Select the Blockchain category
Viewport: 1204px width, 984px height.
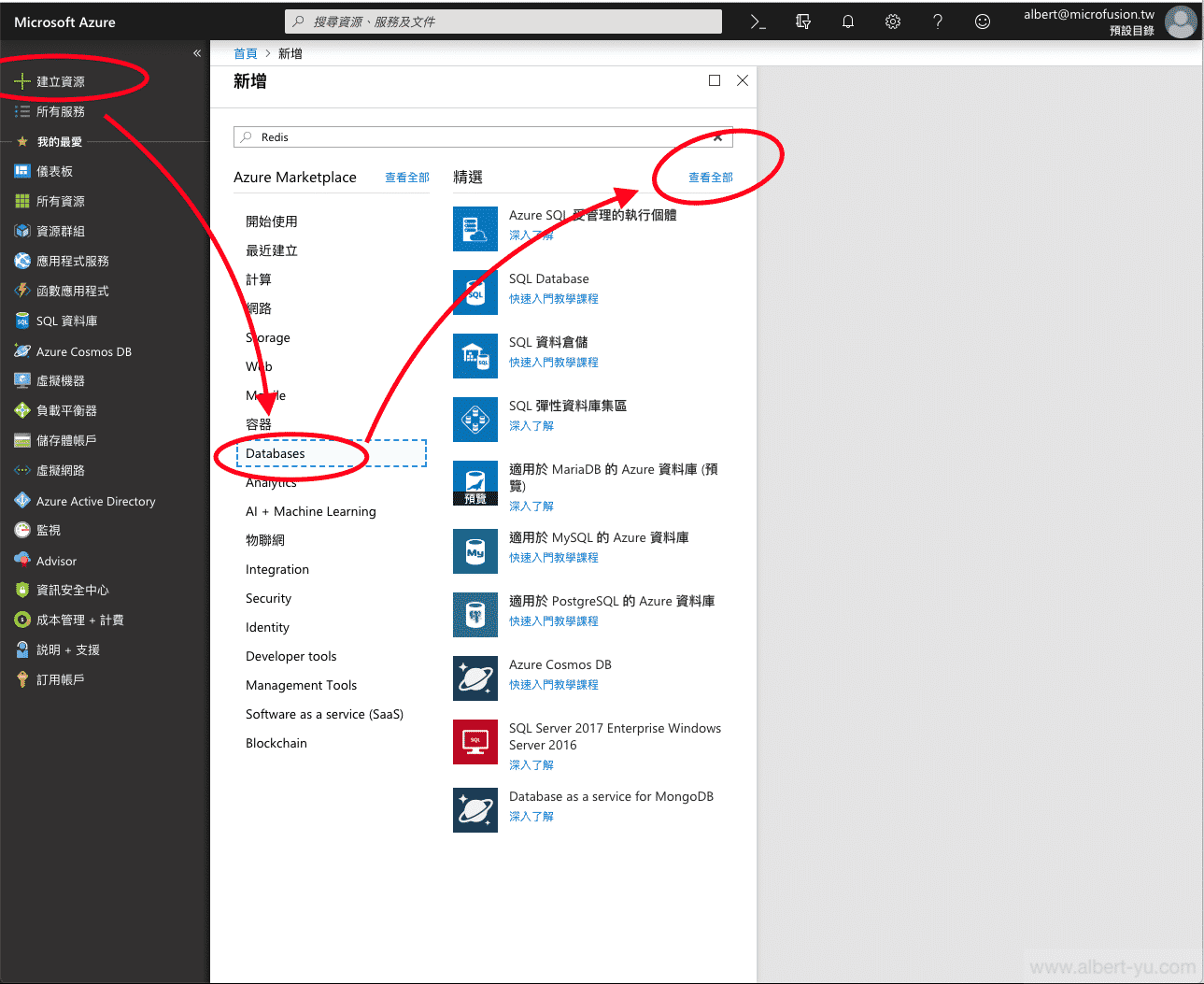[276, 743]
